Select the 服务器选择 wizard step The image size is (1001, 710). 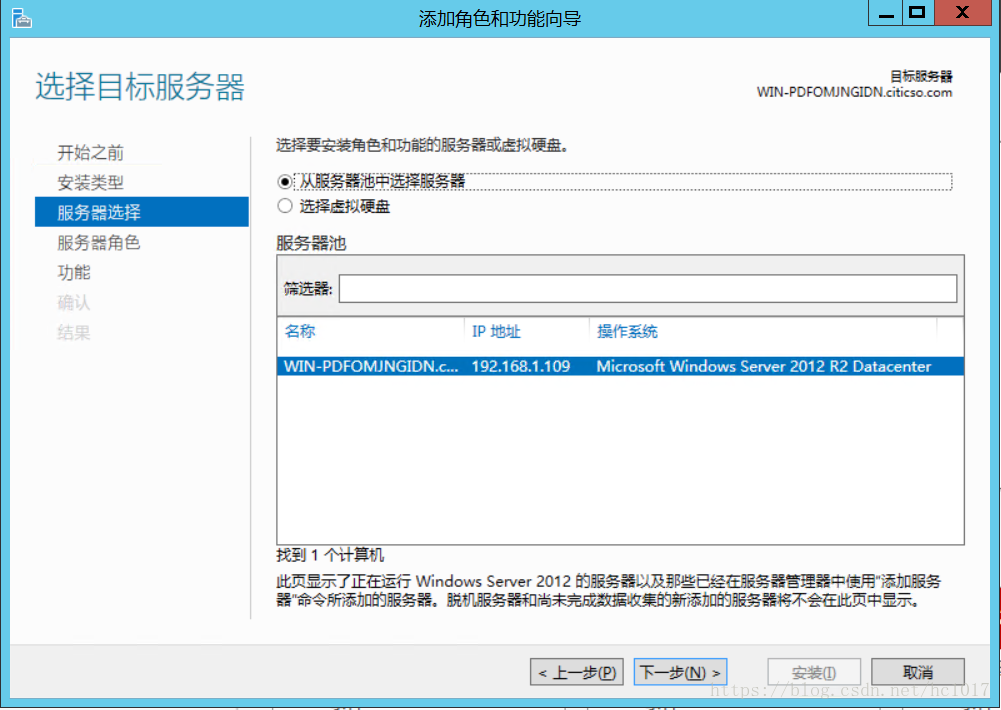[142, 212]
